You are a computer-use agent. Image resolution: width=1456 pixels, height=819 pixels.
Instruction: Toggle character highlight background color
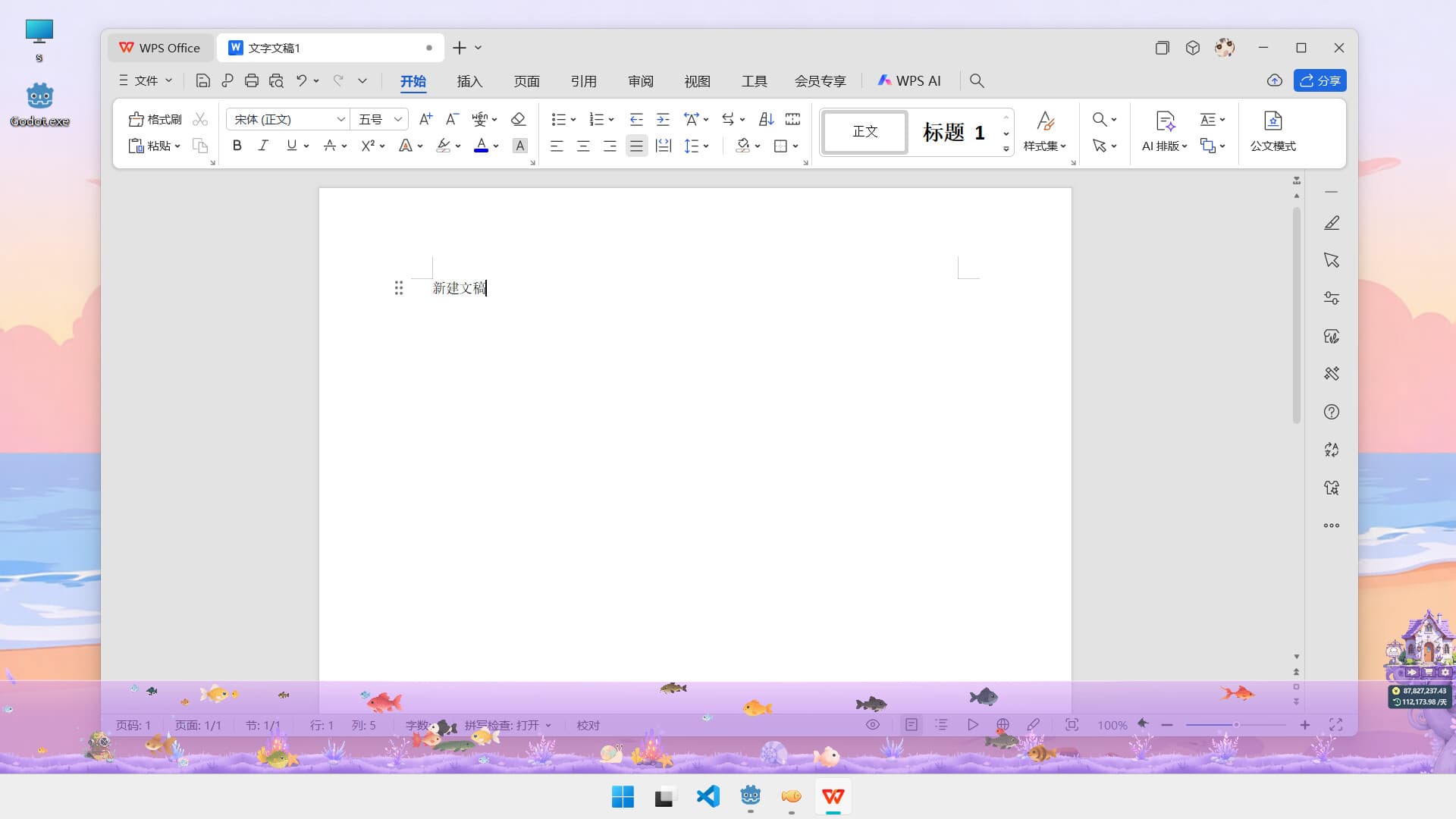tap(520, 146)
